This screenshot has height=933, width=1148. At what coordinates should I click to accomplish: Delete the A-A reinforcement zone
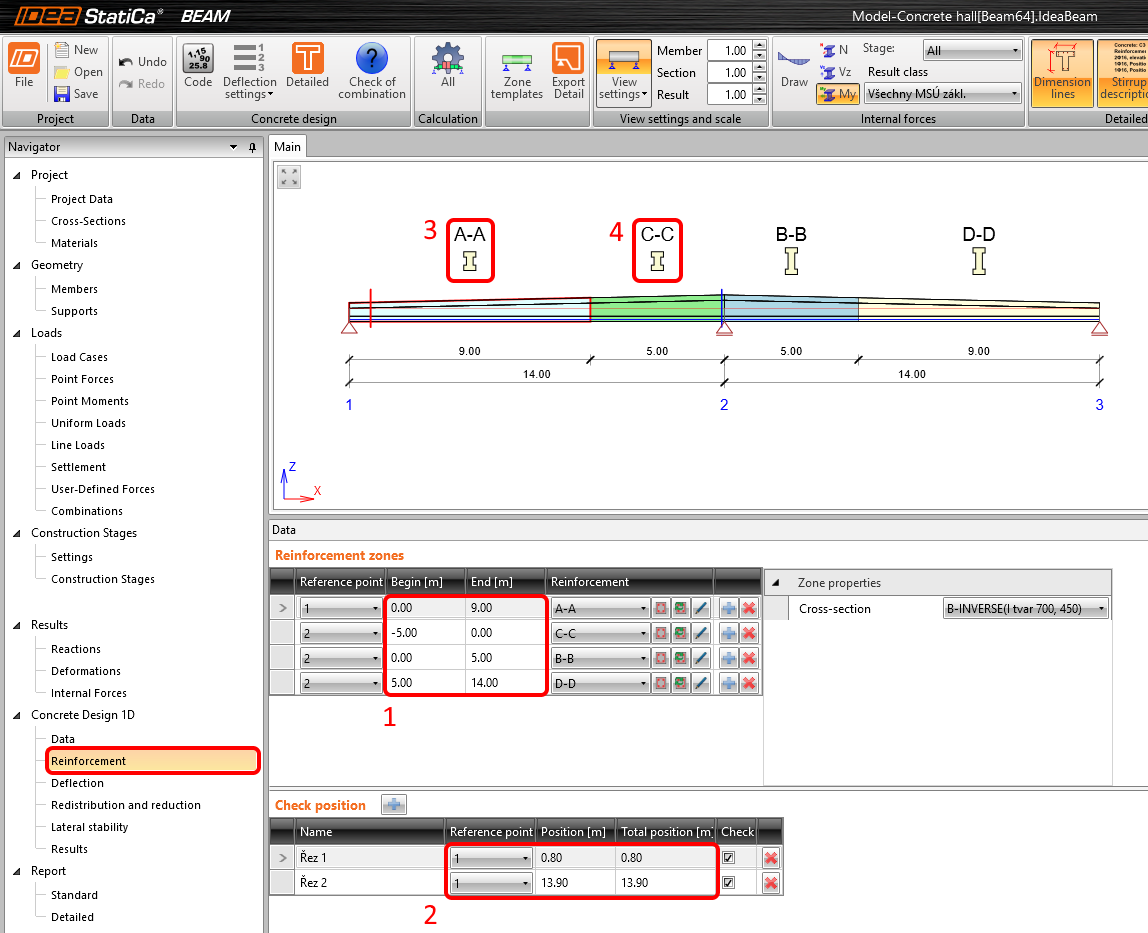coord(749,608)
